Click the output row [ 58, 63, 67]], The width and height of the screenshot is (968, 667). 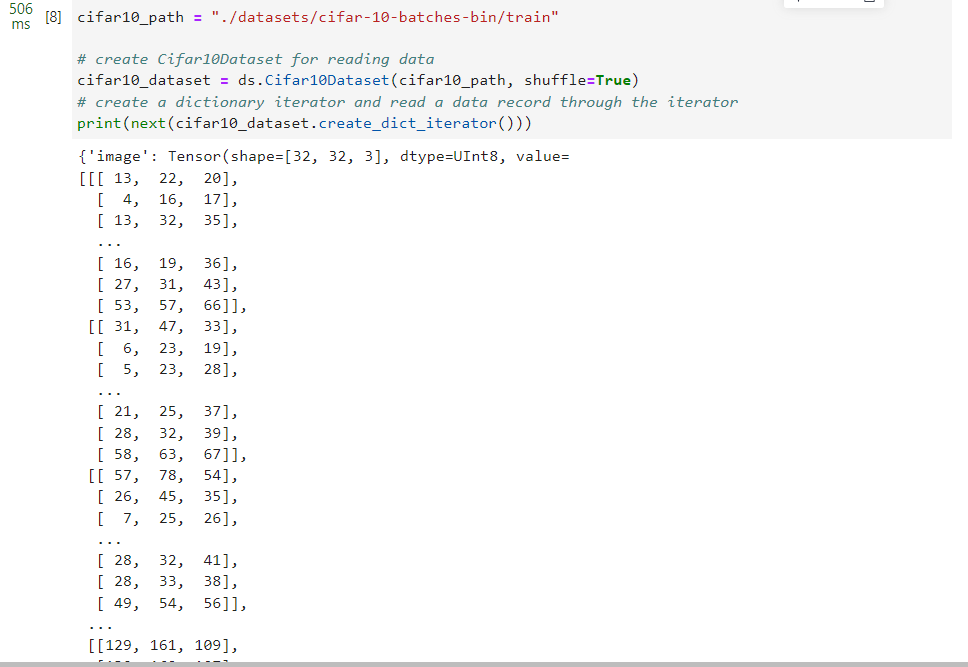(x=171, y=455)
